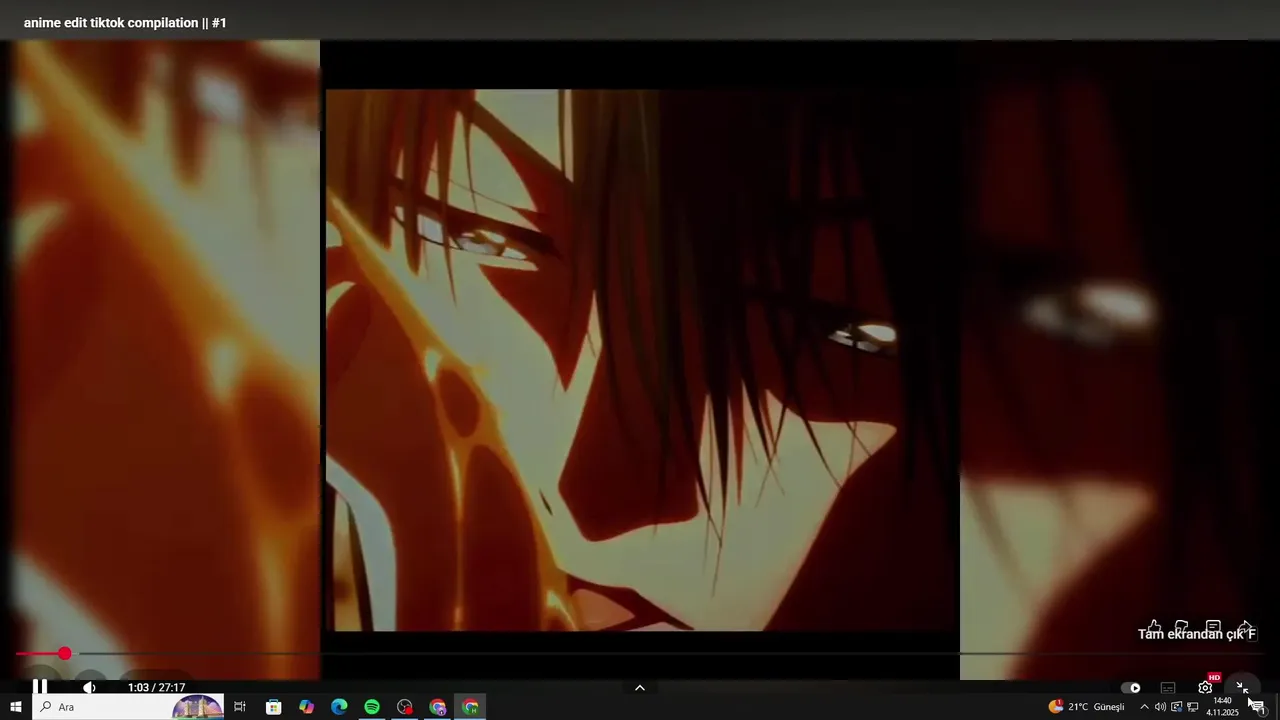The image size is (1280, 720).
Task: Show hidden system tray icons
Action: tap(1144, 707)
